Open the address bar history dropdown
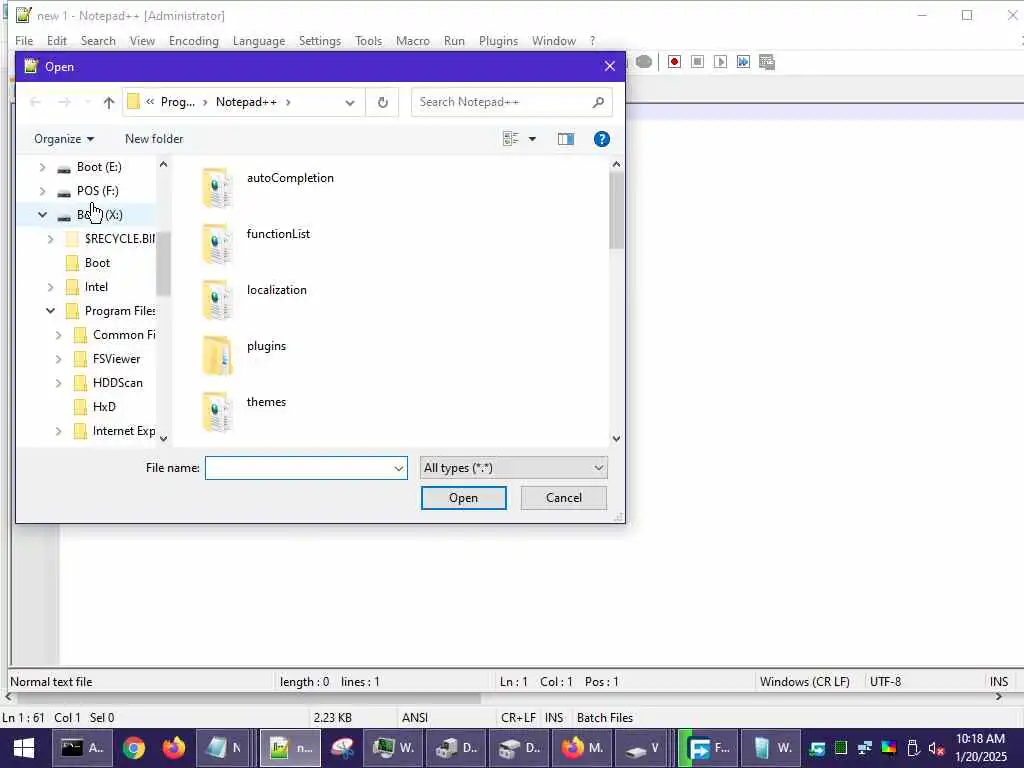Screen dimensions: 1024x768 coord(350,103)
